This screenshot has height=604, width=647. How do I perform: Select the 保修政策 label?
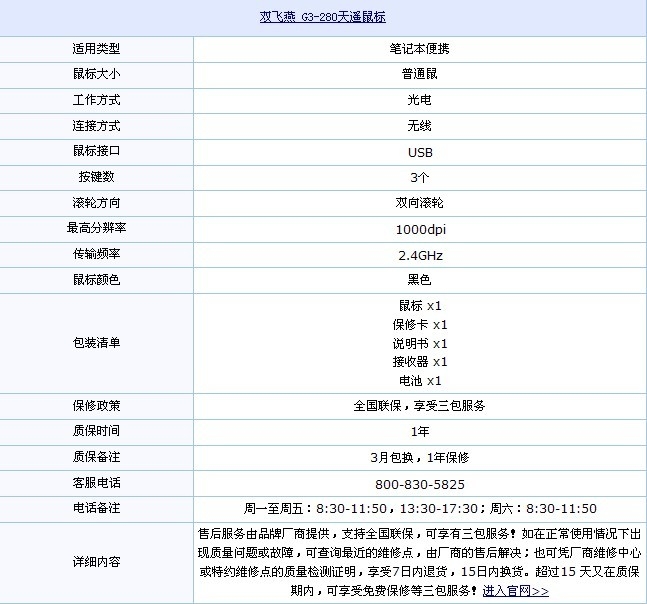coord(97,406)
